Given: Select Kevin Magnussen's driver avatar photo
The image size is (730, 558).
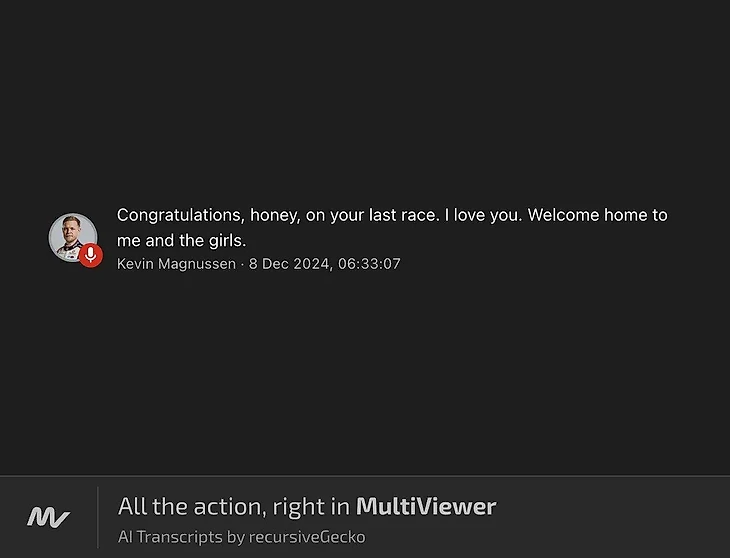Looking at the screenshot, I should click(x=73, y=237).
